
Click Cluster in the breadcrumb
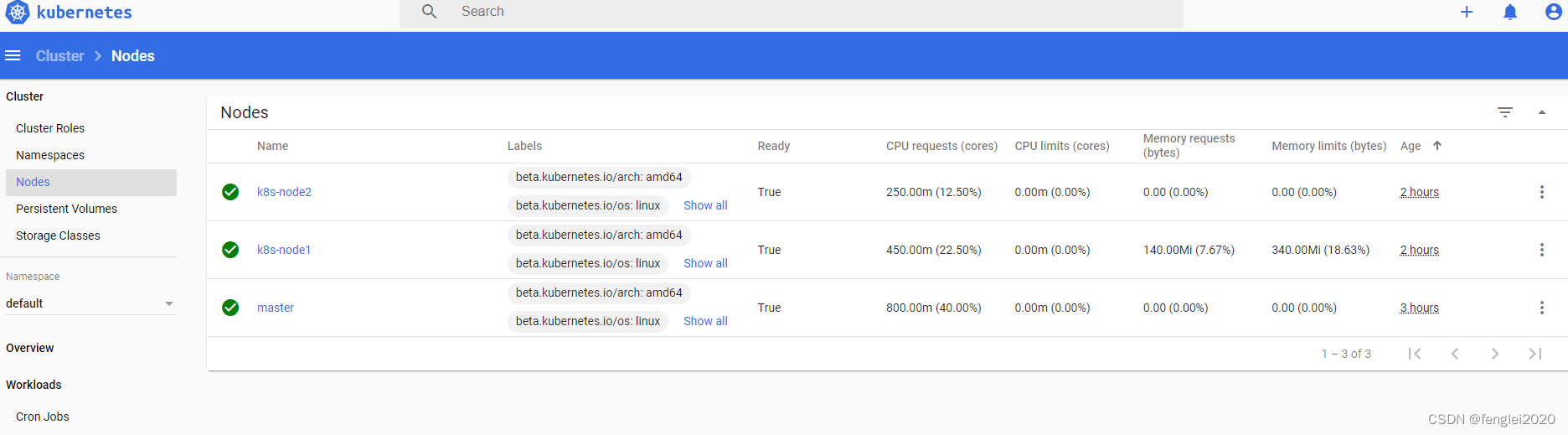59,55
